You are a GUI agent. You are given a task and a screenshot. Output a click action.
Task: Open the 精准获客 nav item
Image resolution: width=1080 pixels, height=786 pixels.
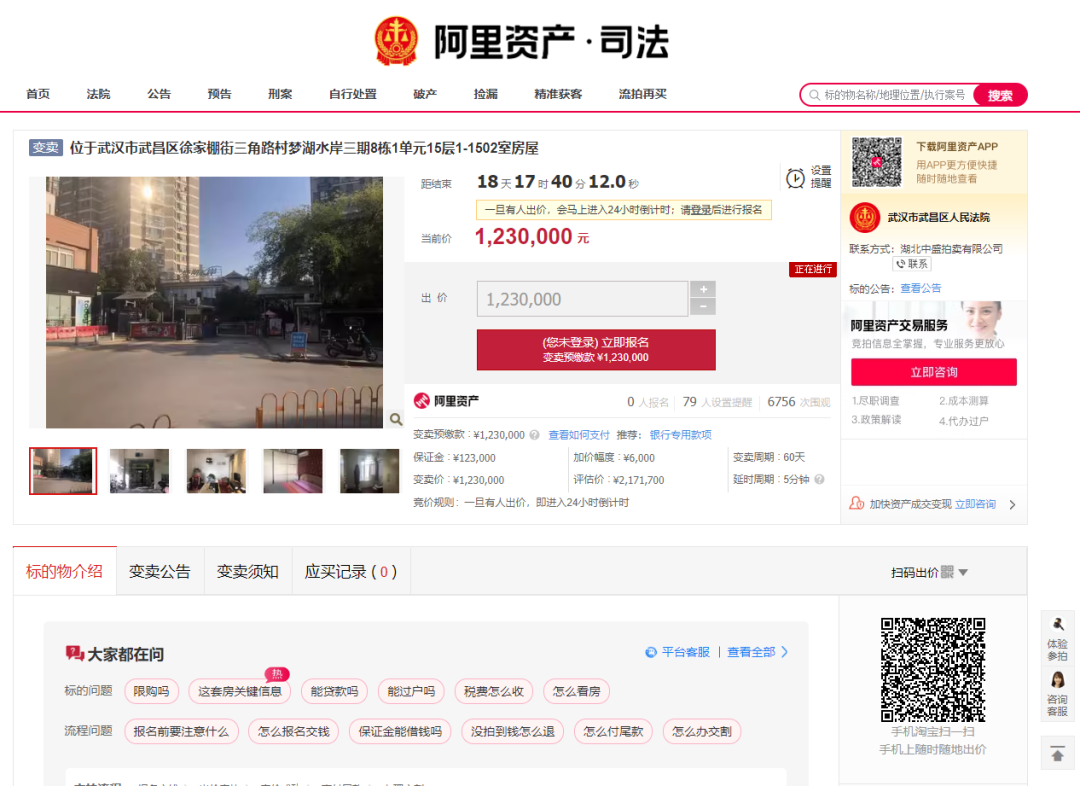(558, 94)
